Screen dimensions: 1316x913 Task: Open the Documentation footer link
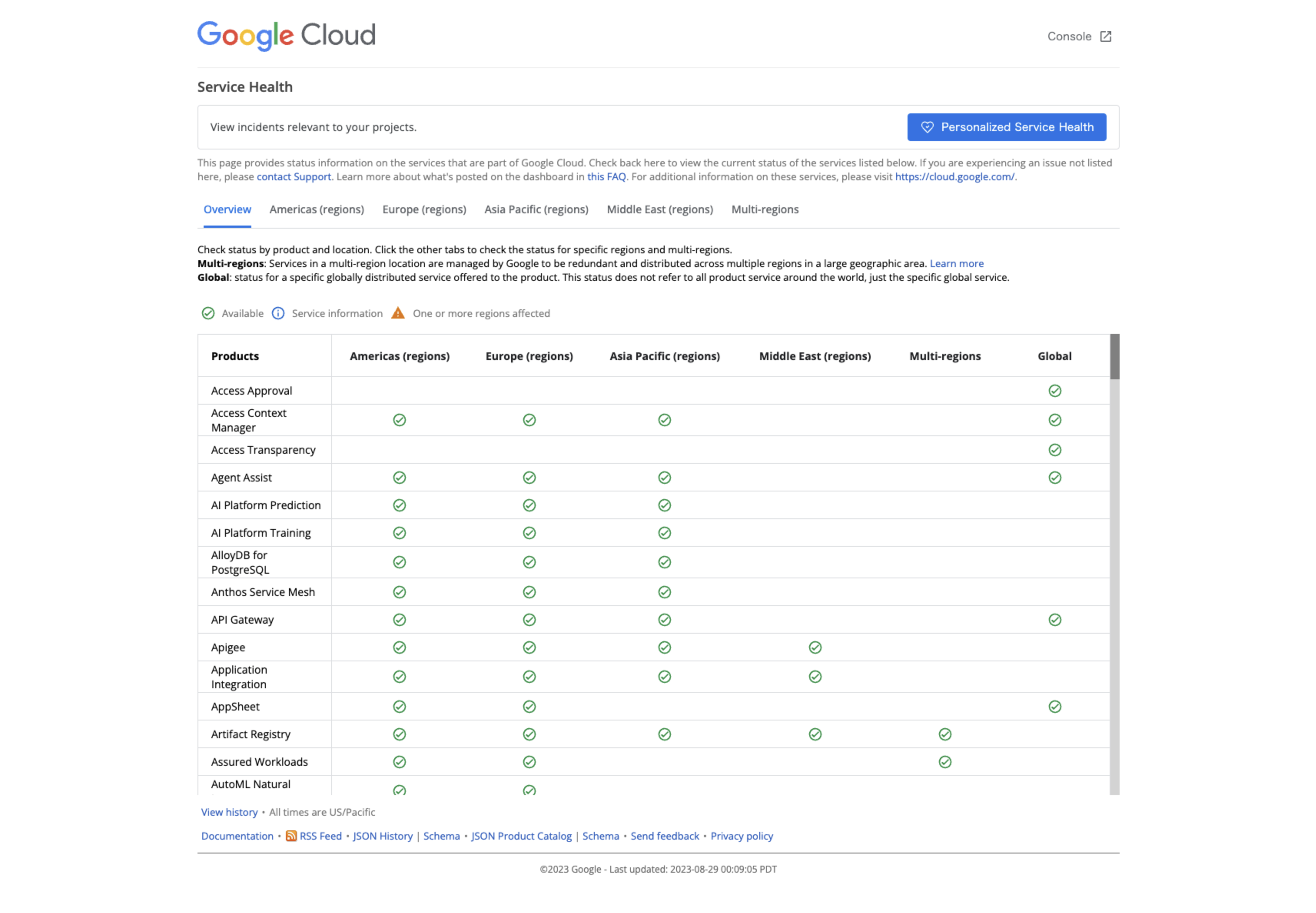[x=237, y=836]
